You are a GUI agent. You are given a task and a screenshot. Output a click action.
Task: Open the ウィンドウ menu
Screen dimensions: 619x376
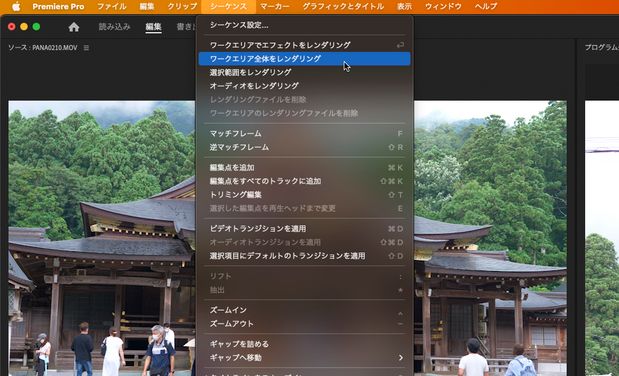pyautogui.click(x=443, y=7)
